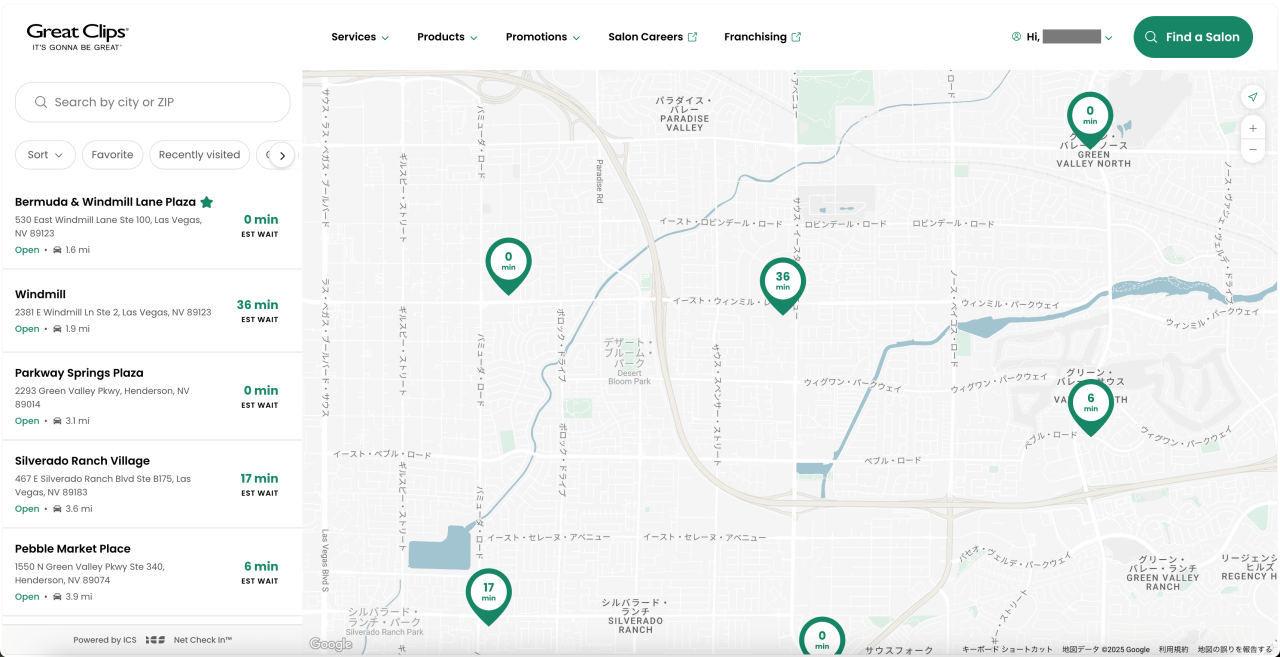Click the car icon next to 1.6 mi
The image size is (1280, 657).
[x=58, y=250]
